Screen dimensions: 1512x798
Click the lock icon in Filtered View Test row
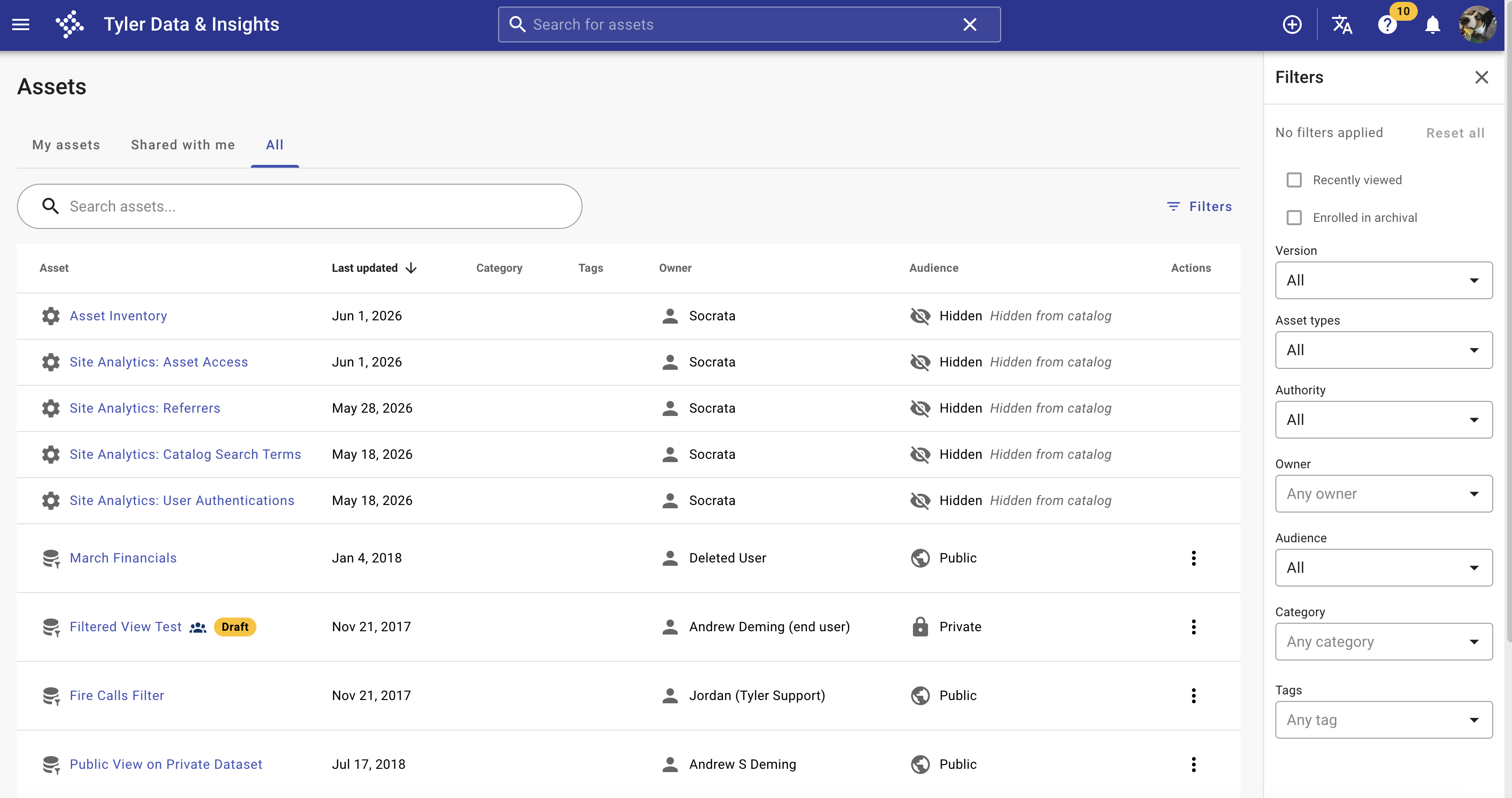(x=920, y=627)
